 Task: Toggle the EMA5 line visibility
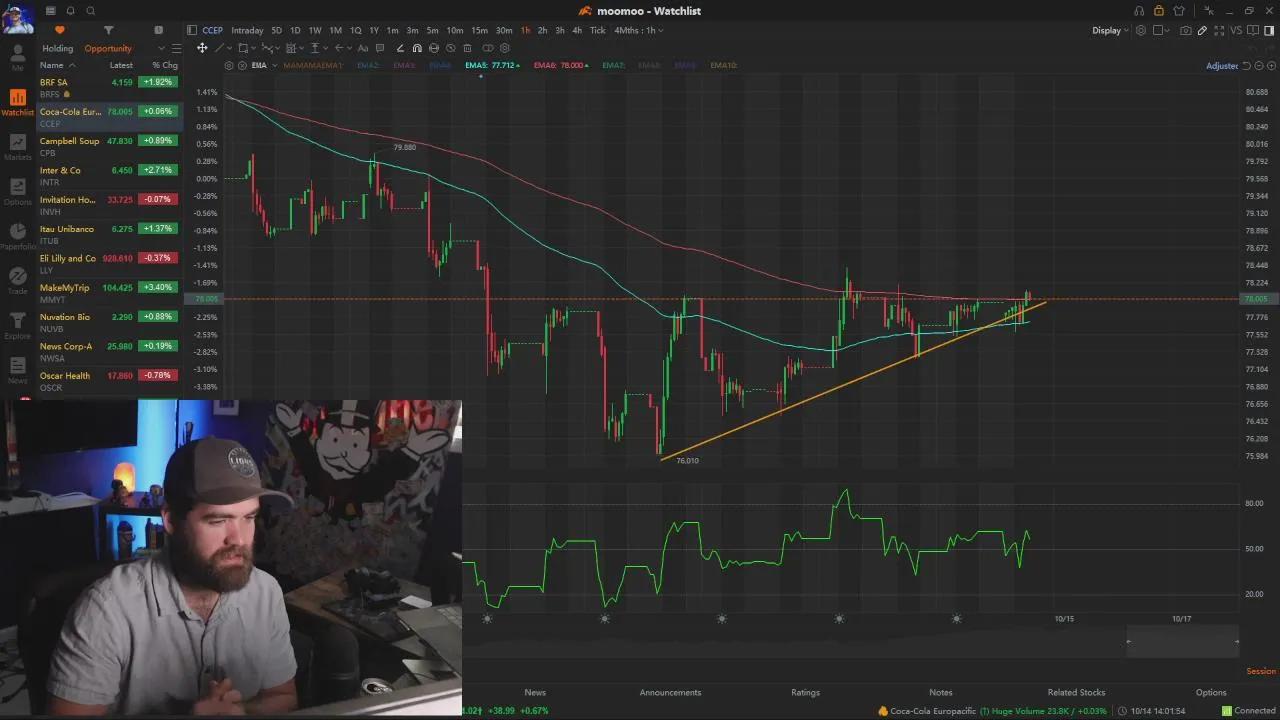click(491, 65)
